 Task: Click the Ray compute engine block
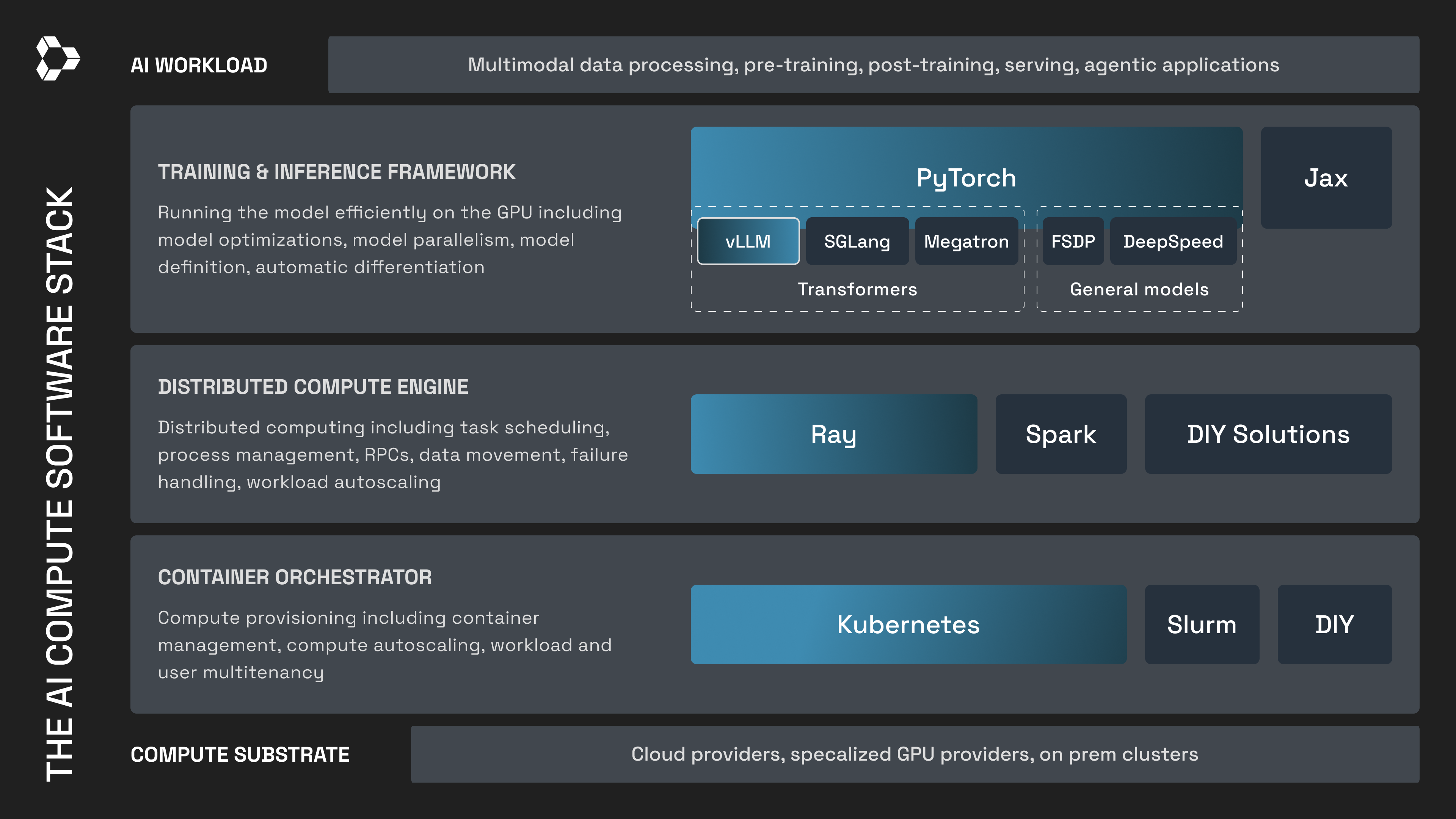(833, 434)
